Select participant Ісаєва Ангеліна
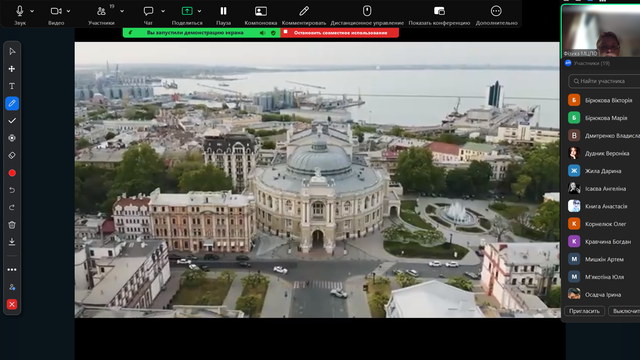640x360 pixels. tap(604, 188)
